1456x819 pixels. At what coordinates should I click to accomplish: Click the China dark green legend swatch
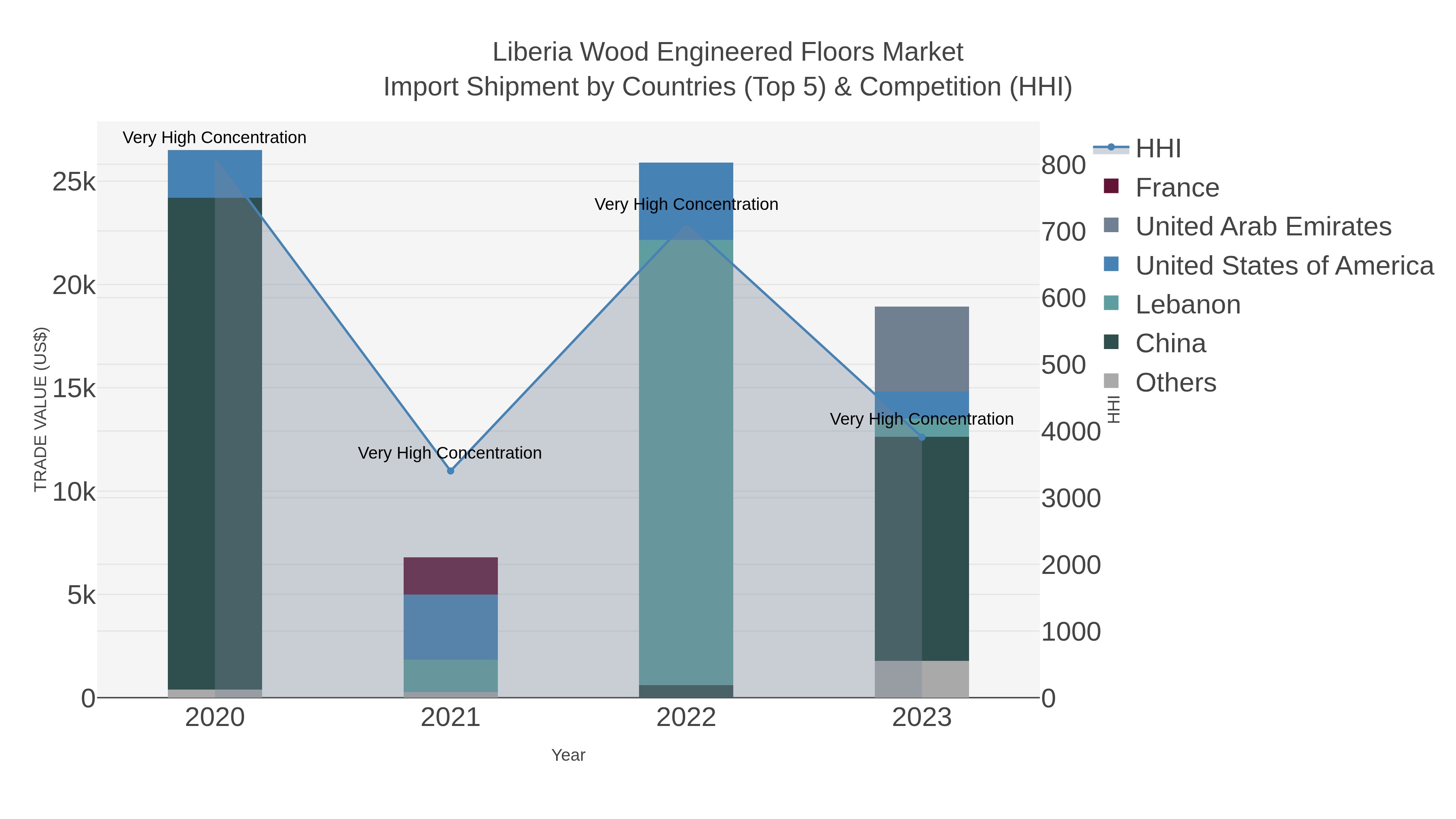point(1111,342)
